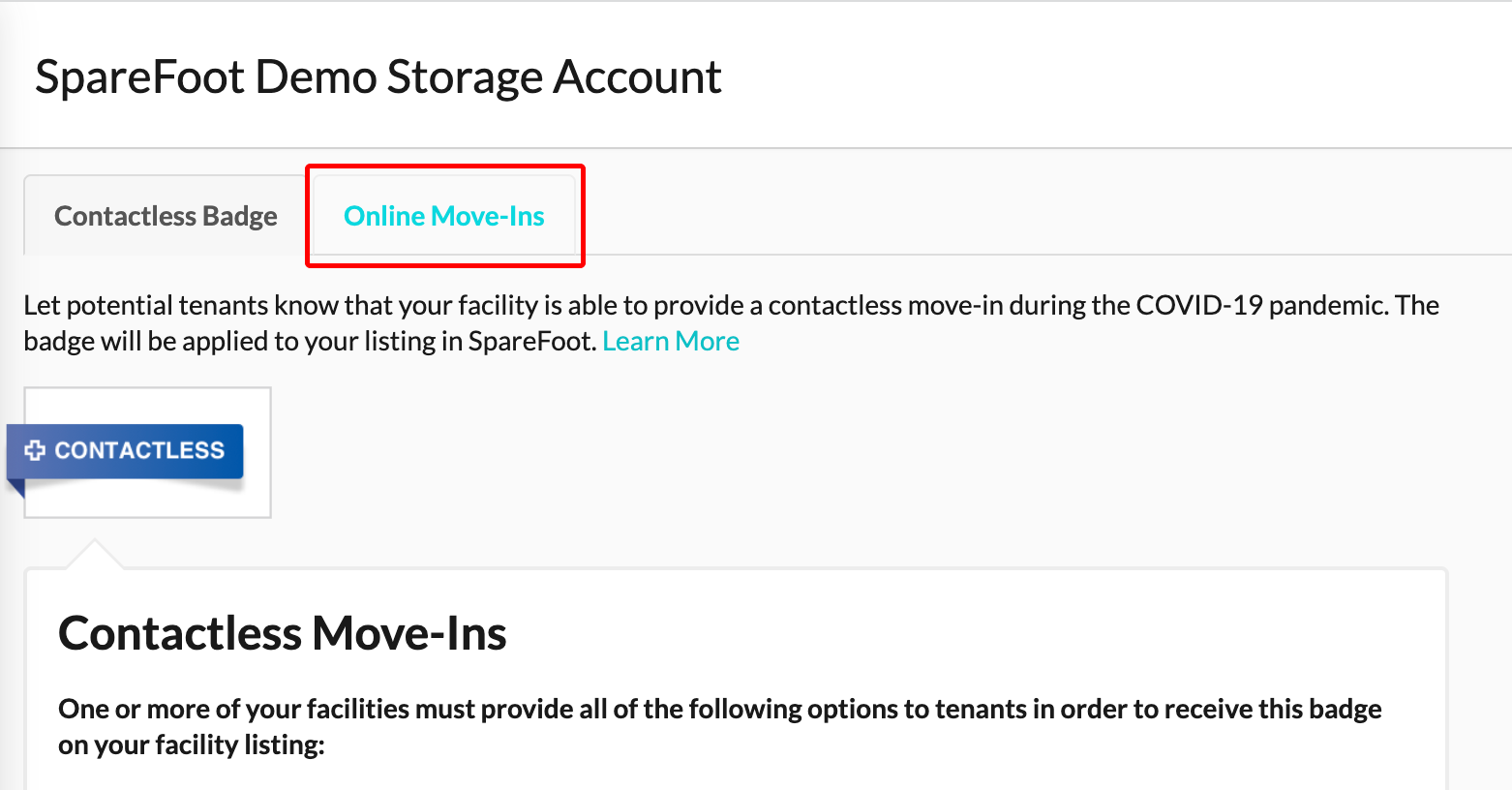Click the plus cross icon on the Contactless badge
This screenshot has height=790, width=1512.
click(35, 450)
